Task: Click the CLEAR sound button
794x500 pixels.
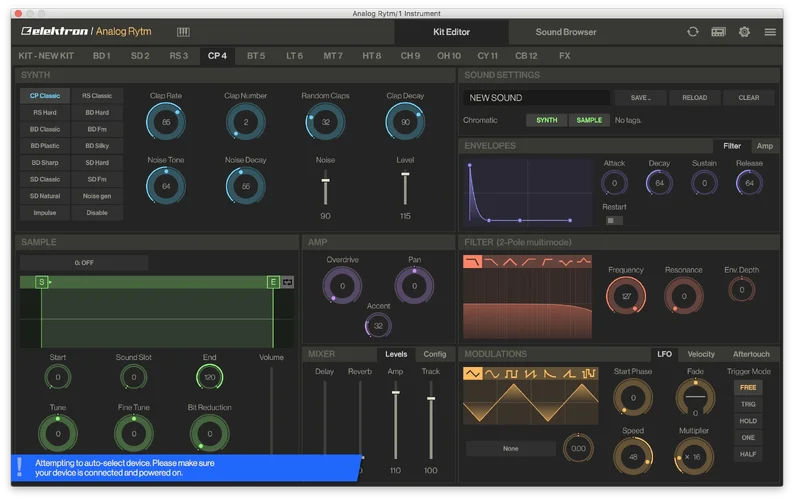Action: [748, 98]
